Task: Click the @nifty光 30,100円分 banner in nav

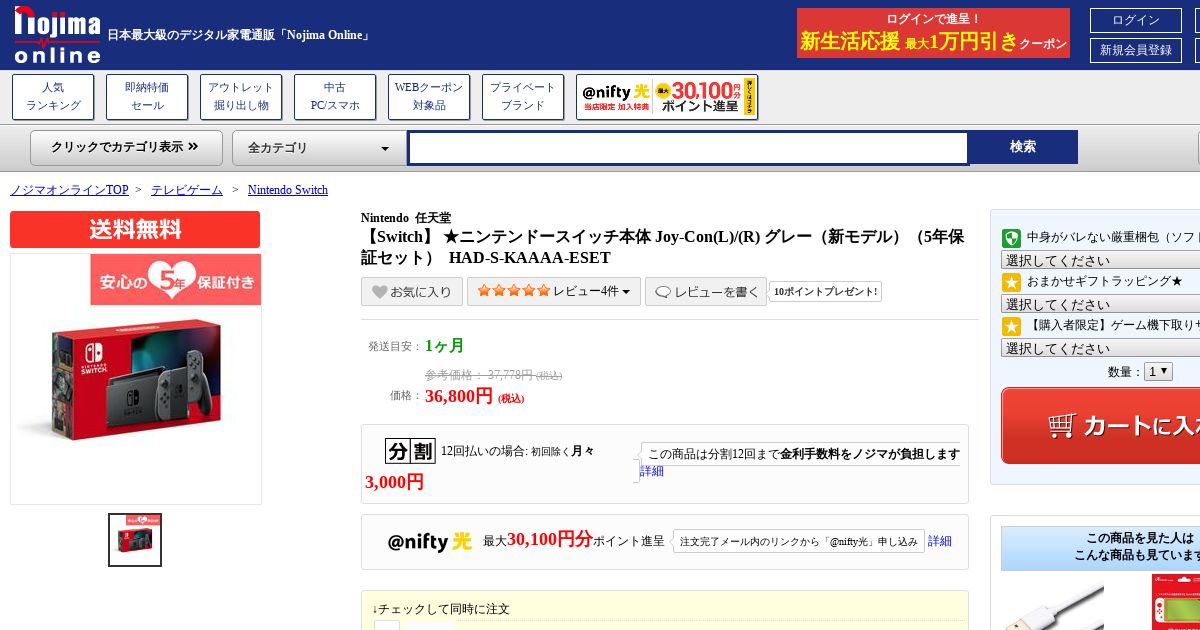Action: [x=667, y=97]
